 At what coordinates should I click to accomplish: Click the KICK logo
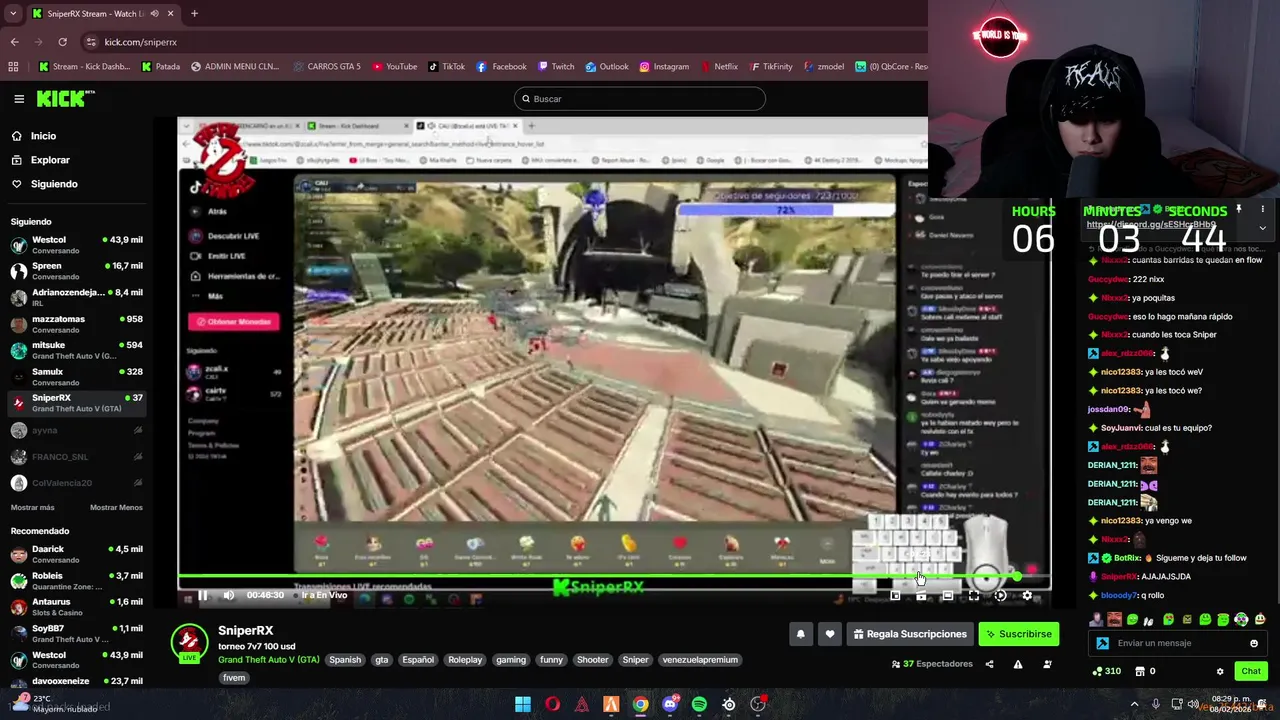pyautogui.click(x=65, y=98)
